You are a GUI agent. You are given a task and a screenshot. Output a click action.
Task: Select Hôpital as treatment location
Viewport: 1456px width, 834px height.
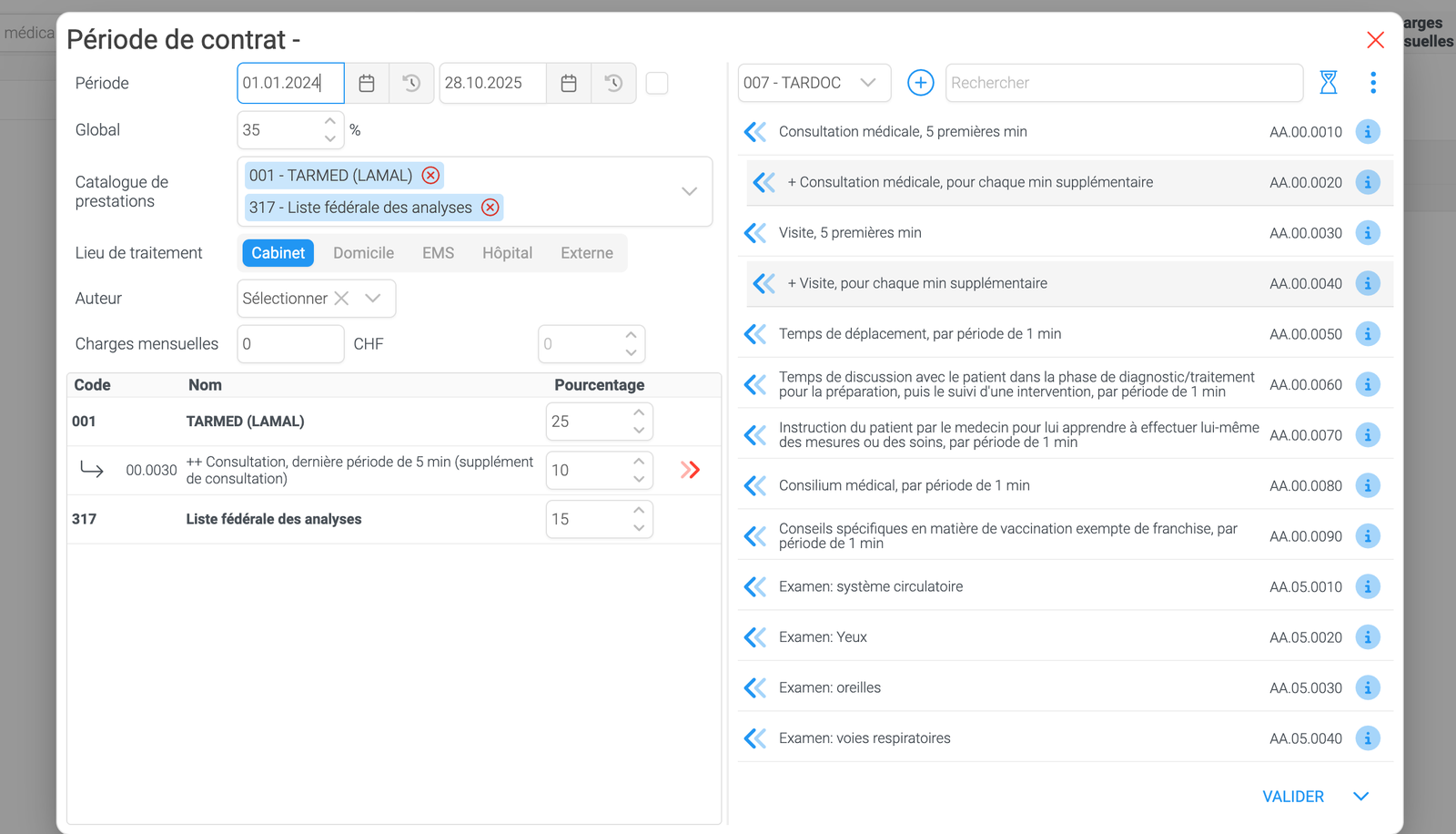(x=507, y=253)
